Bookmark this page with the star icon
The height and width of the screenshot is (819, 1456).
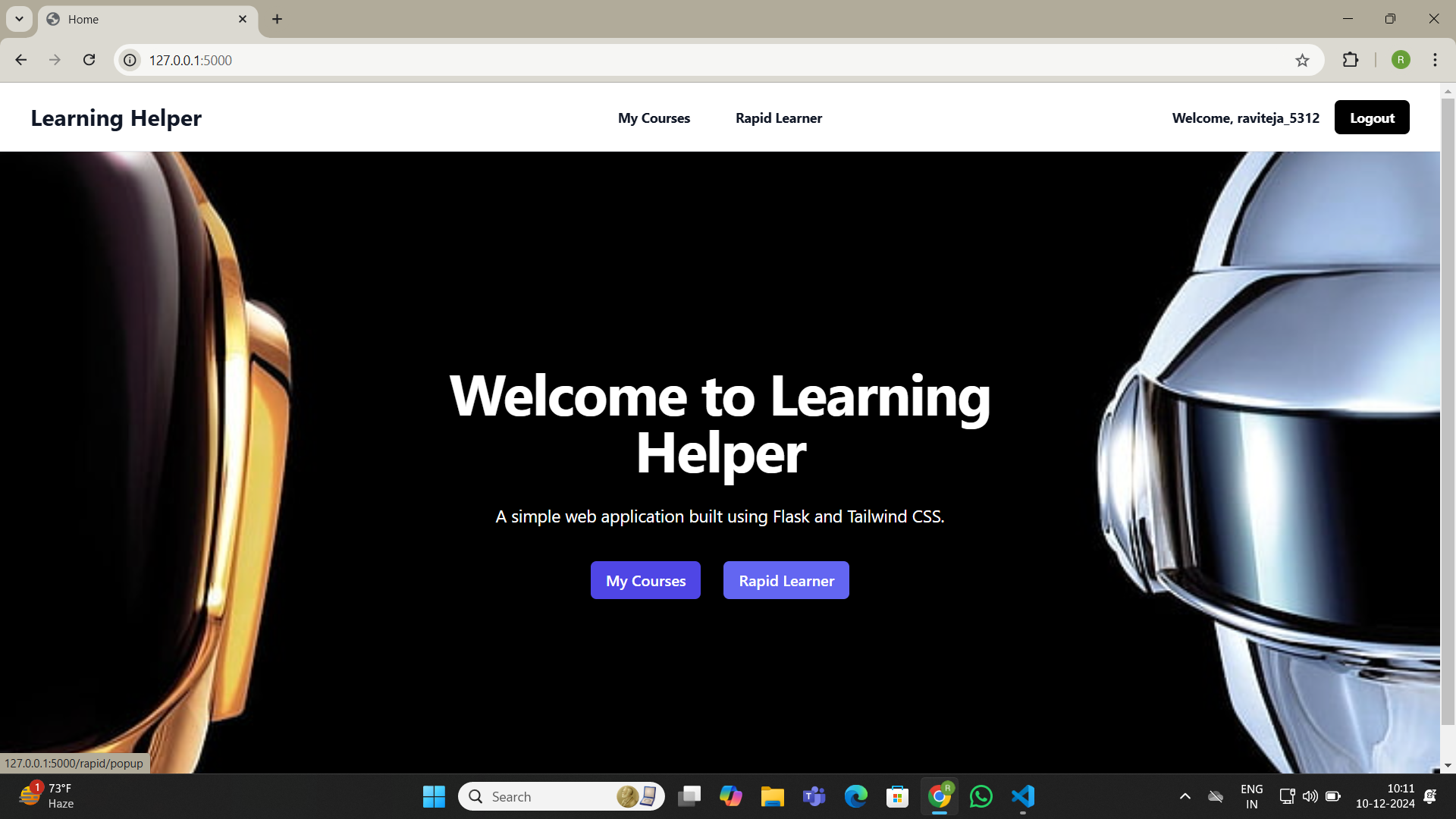(1302, 60)
